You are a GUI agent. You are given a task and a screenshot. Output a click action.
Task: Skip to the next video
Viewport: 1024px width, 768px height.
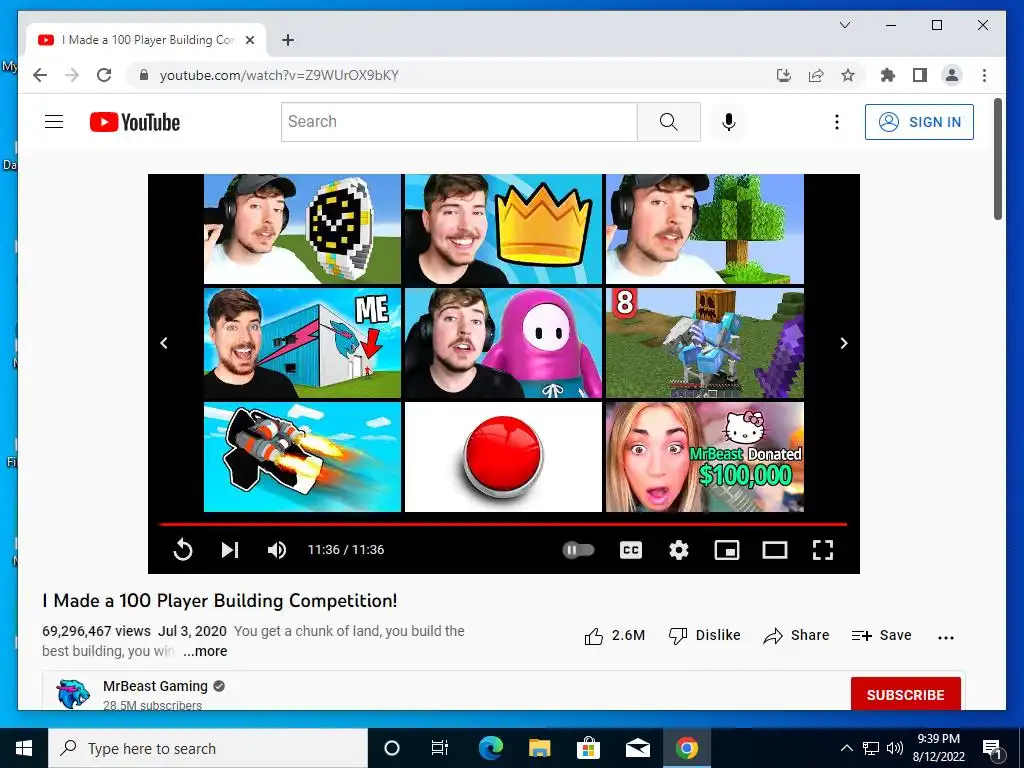(230, 550)
